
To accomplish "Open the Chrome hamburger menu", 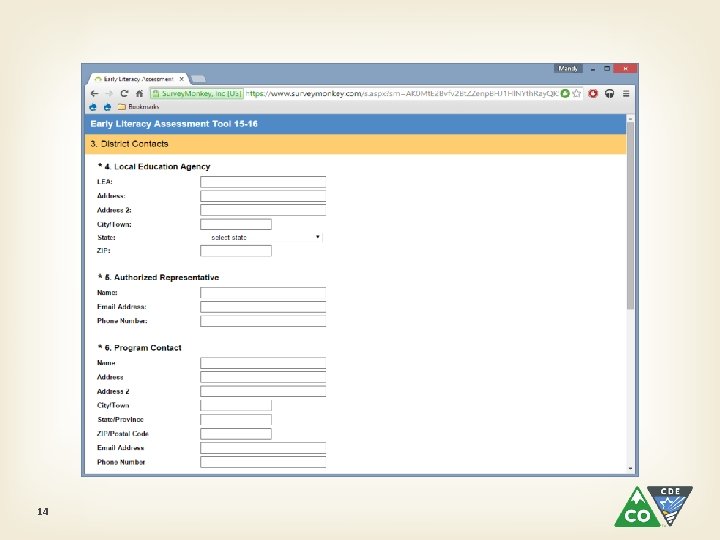I will [626, 94].
